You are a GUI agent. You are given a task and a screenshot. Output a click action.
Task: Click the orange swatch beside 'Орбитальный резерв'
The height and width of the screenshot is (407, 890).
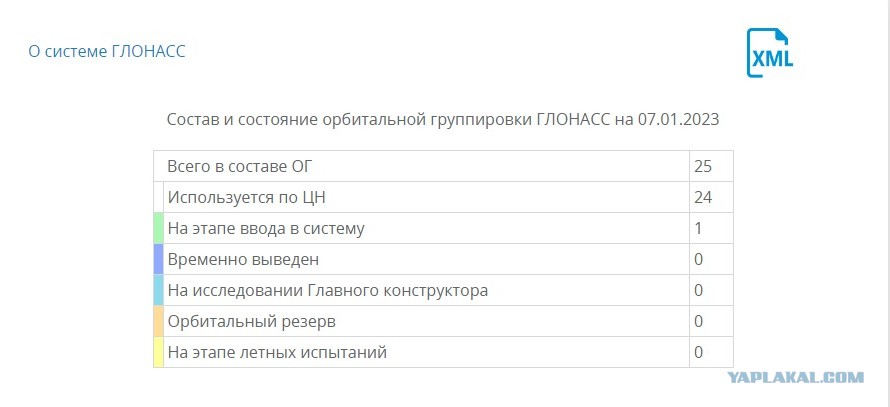pos(158,321)
